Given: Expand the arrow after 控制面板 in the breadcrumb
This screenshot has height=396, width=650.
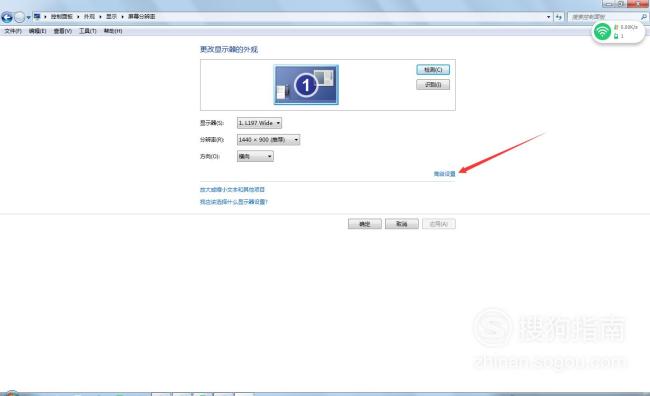Looking at the screenshot, I should click(x=78, y=17).
